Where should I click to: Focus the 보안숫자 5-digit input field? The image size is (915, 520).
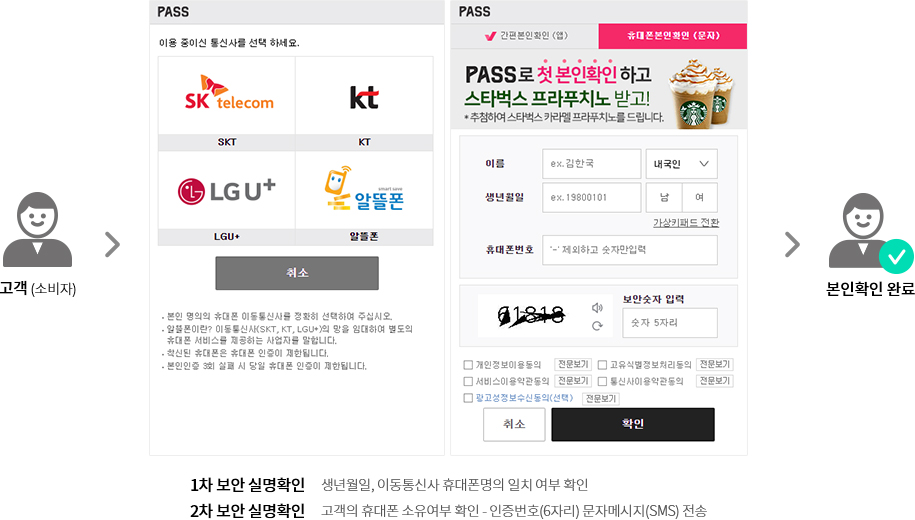[x=670, y=323]
